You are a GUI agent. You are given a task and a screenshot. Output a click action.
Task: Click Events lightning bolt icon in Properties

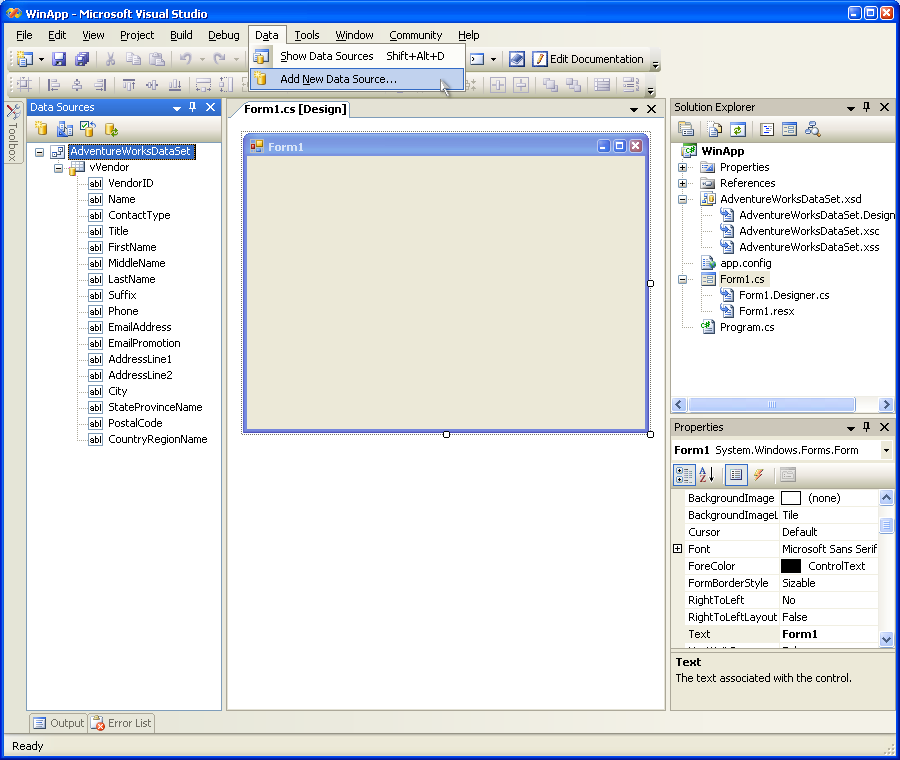pyautogui.click(x=759, y=475)
